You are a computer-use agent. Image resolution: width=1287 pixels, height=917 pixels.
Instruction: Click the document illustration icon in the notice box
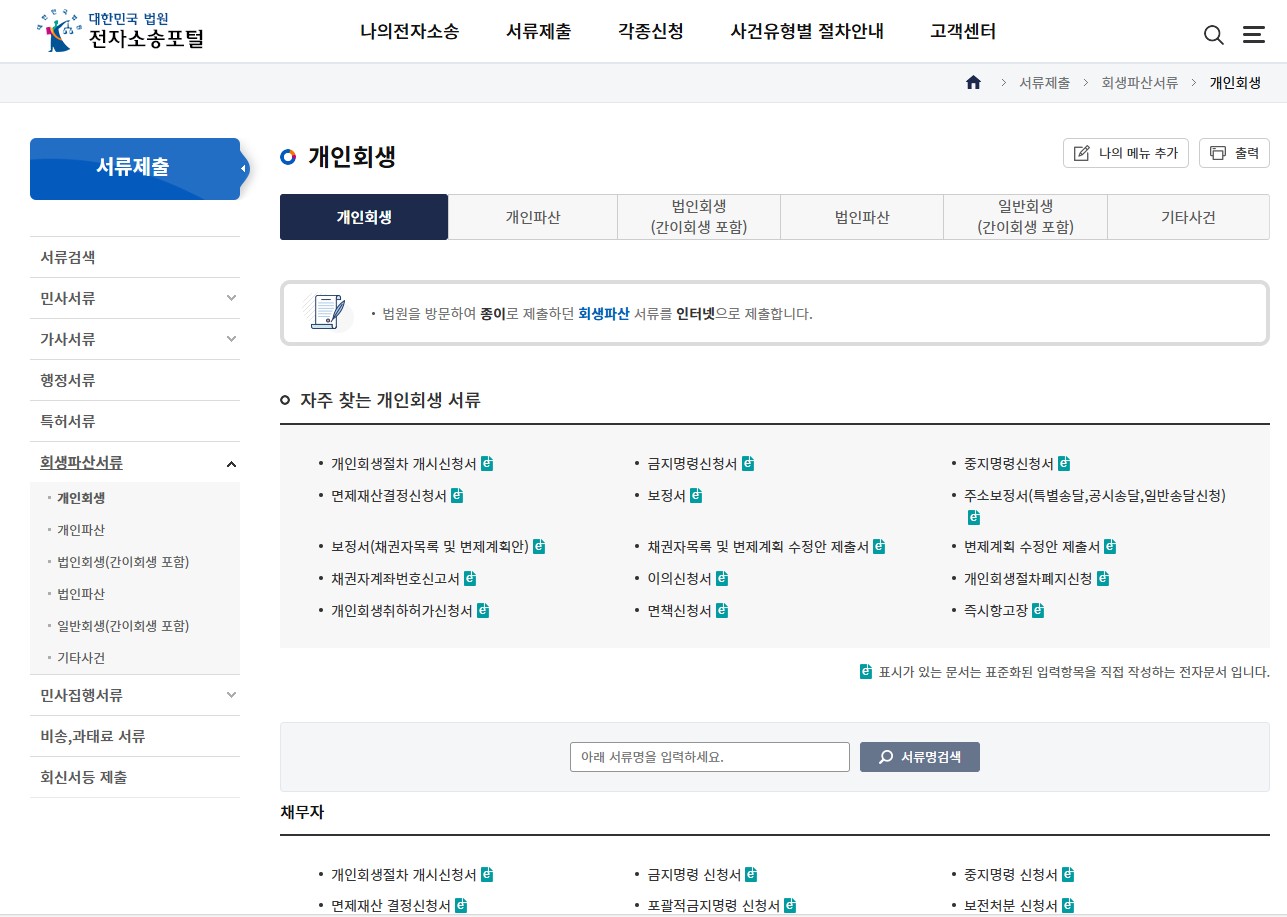pos(327,313)
